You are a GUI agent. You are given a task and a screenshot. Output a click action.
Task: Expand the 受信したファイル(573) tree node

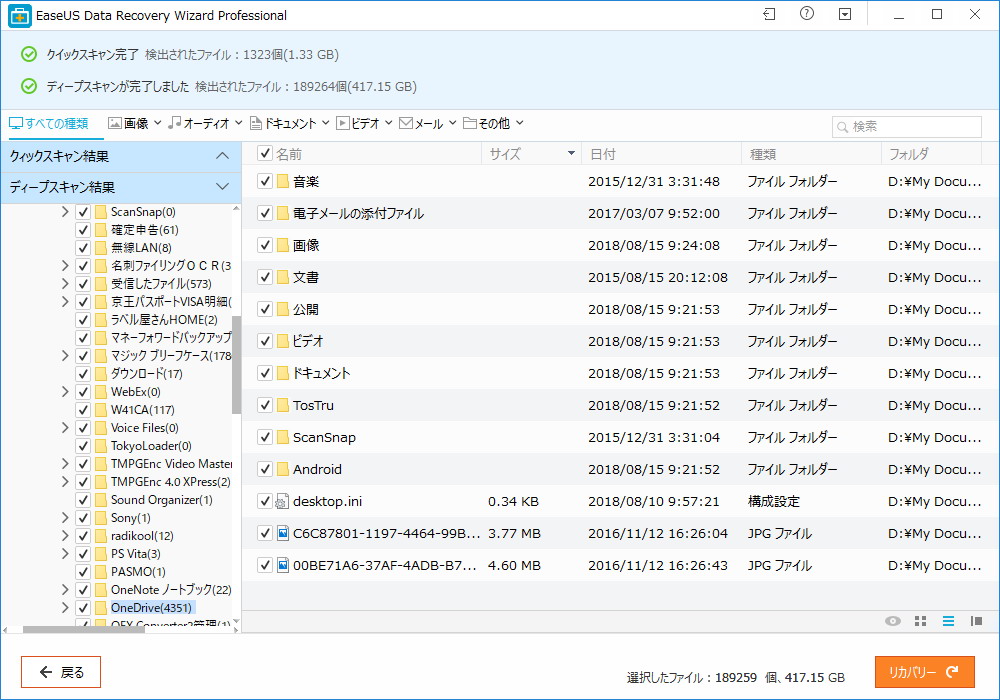point(65,284)
